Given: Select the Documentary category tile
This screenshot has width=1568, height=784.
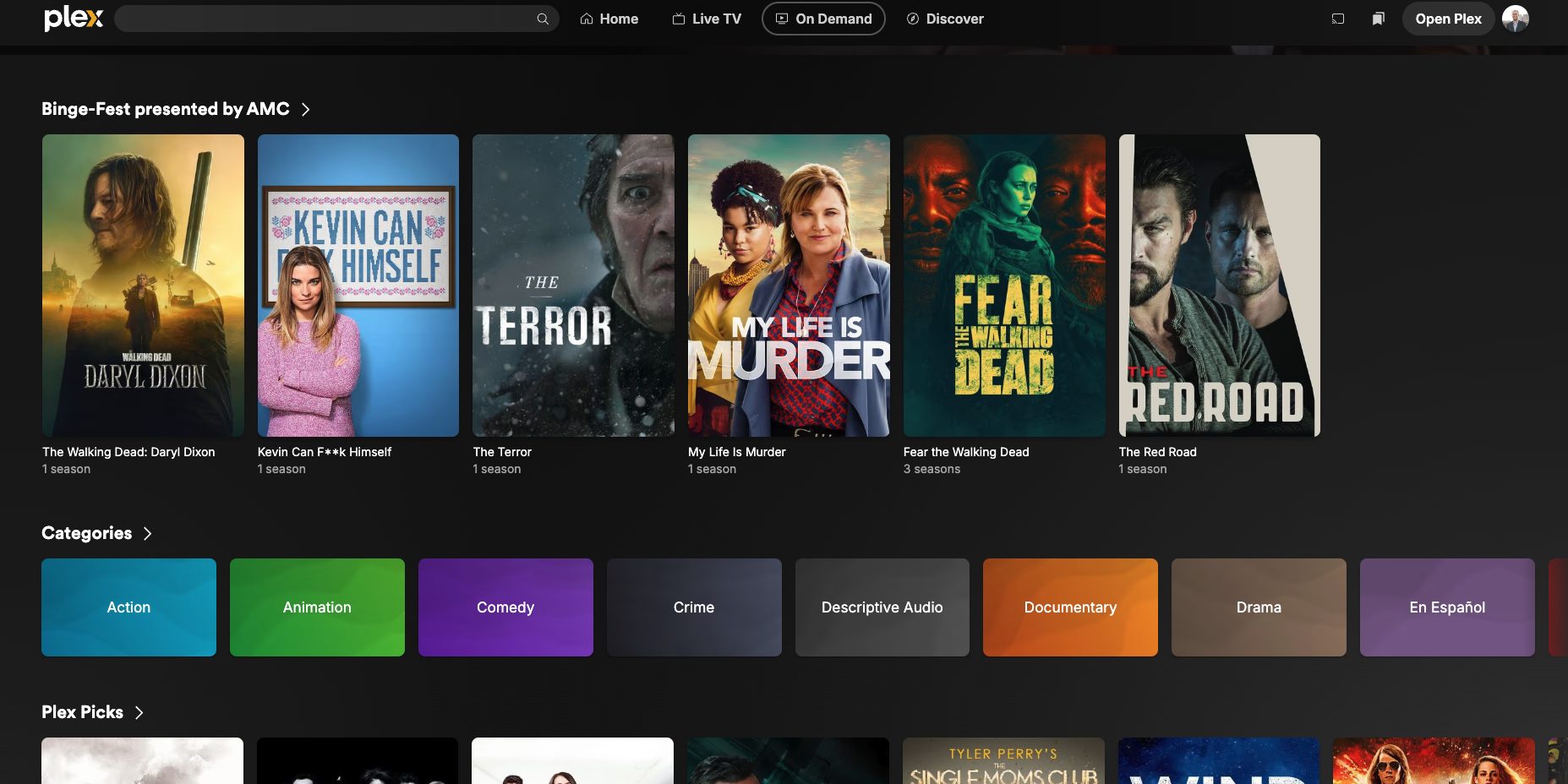Looking at the screenshot, I should [1070, 607].
